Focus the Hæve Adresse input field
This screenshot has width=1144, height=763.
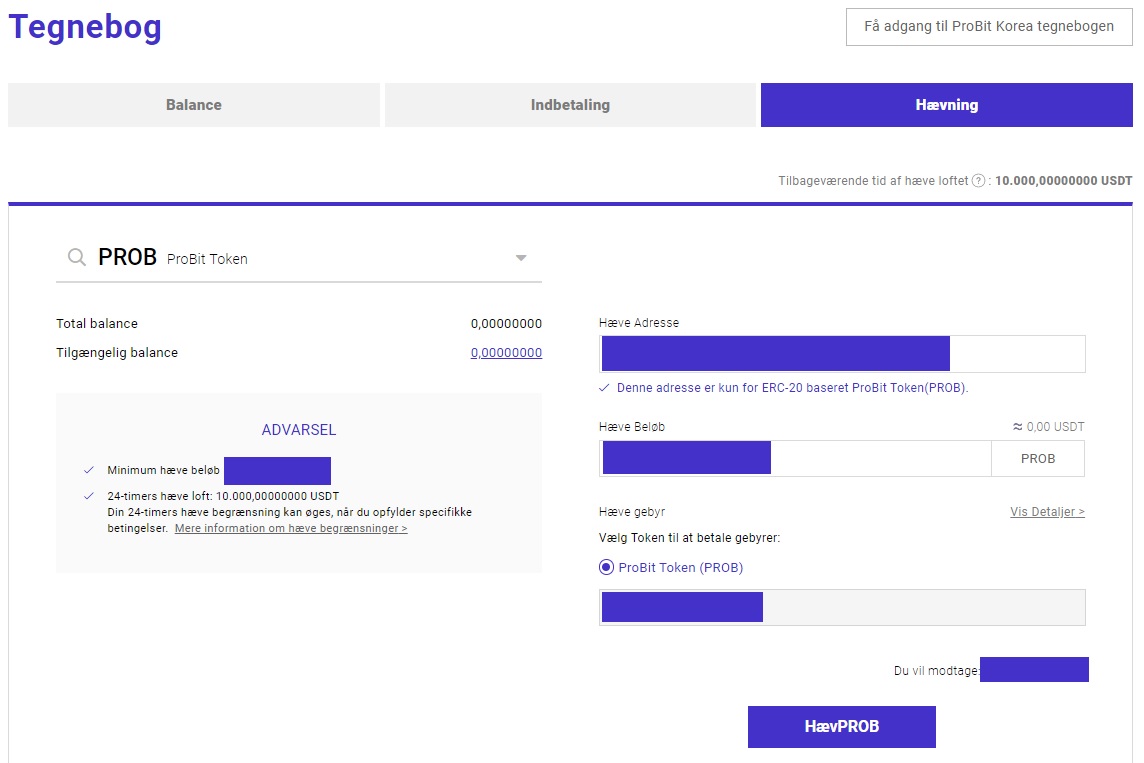click(843, 354)
